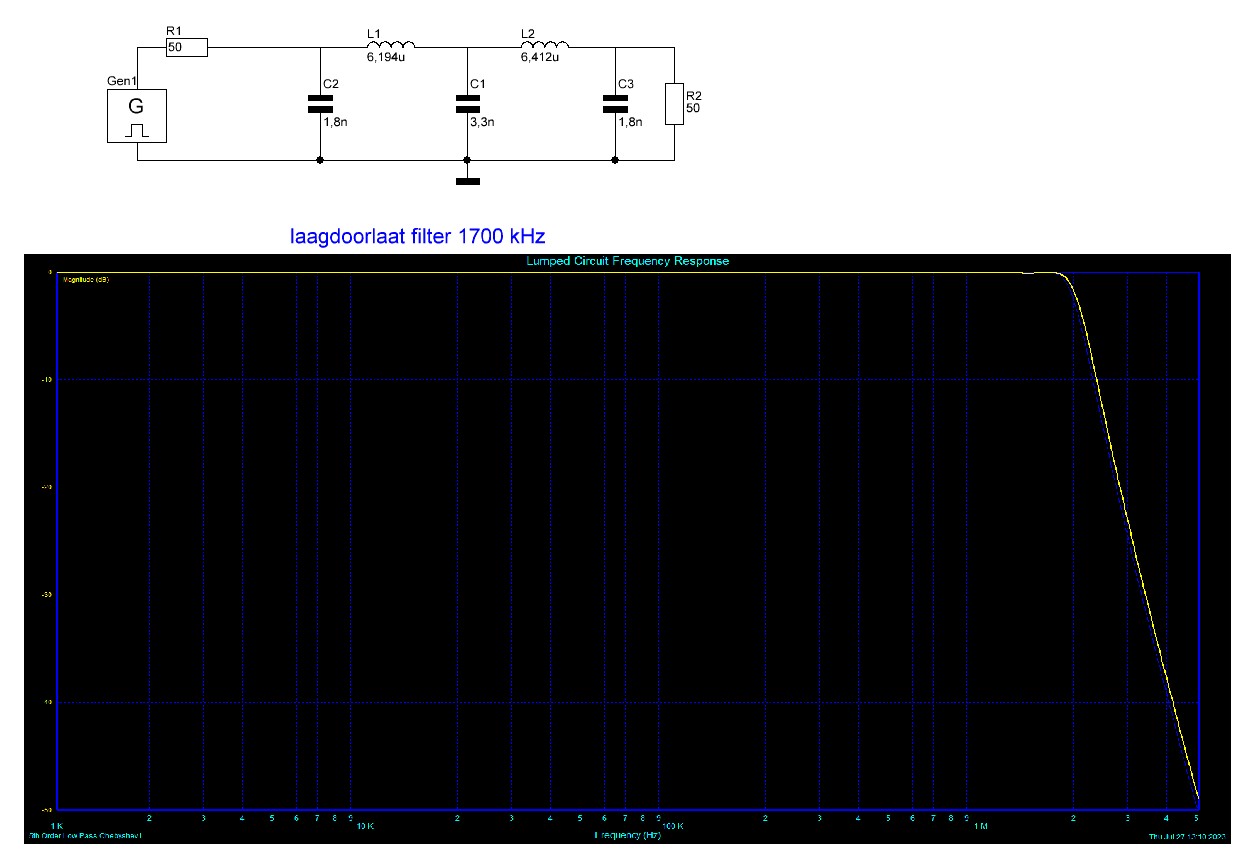Click the R2 load resistor symbol
This screenshot has height=868, width=1254.
[x=674, y=105]
